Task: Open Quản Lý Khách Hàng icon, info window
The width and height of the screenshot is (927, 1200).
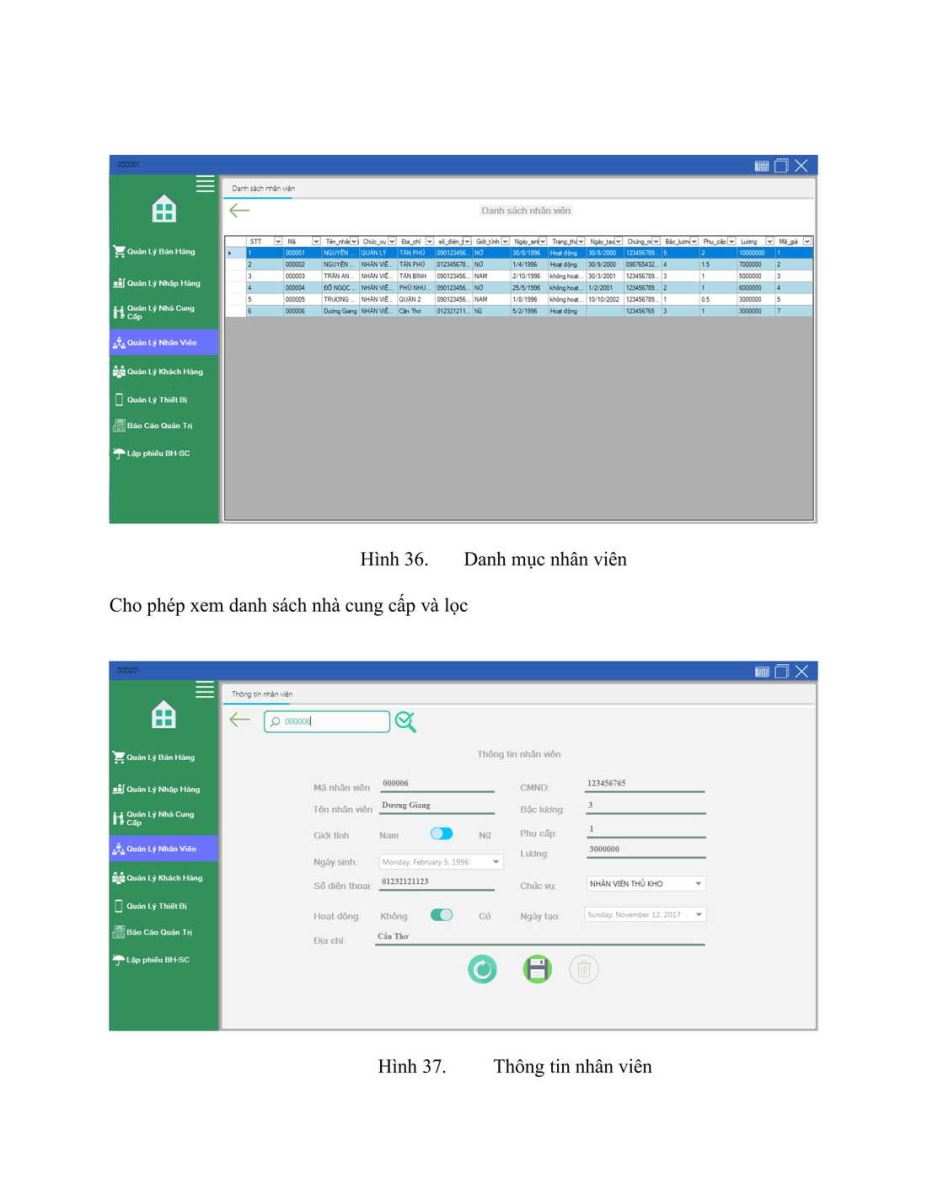Action: pyautogui.click(x=118, y=878)
